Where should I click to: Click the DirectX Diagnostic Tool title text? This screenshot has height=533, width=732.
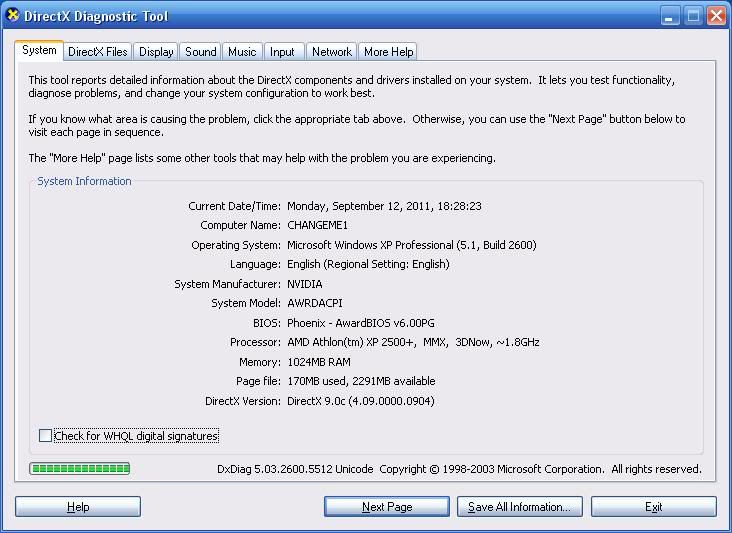96,16
